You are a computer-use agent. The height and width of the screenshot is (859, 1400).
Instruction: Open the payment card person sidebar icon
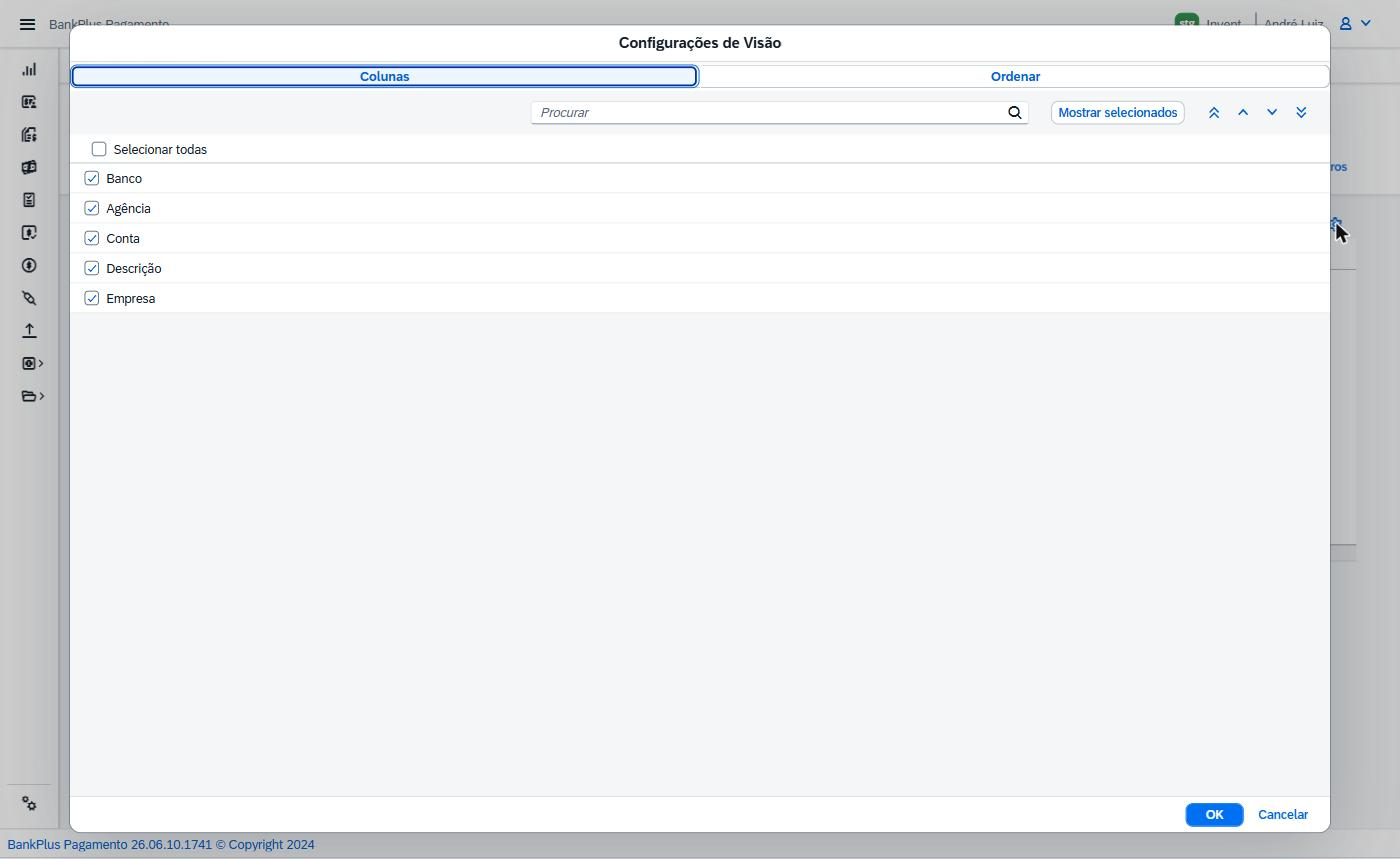coord(29,102)
